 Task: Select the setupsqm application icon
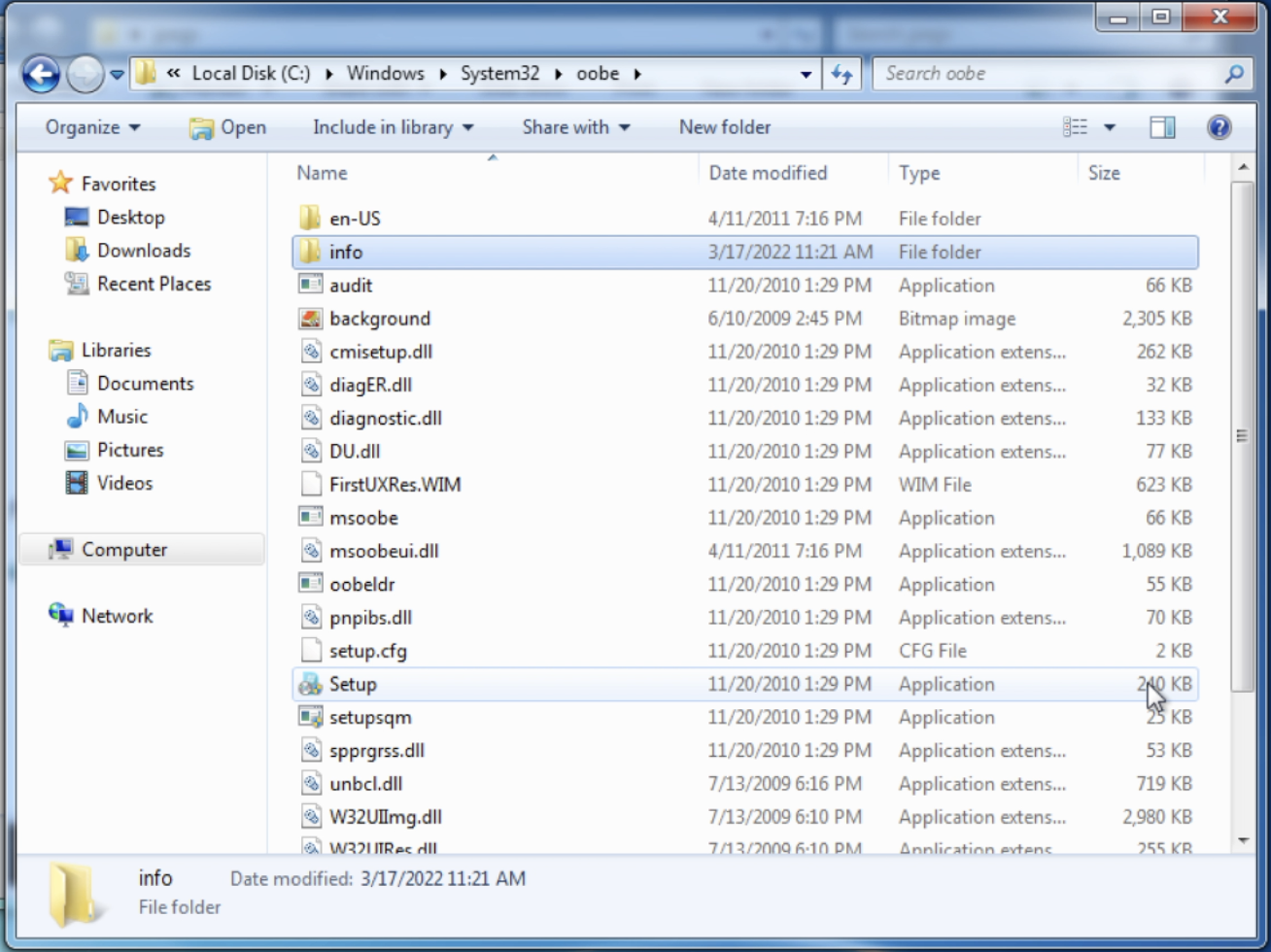click(x=310, y=717)
